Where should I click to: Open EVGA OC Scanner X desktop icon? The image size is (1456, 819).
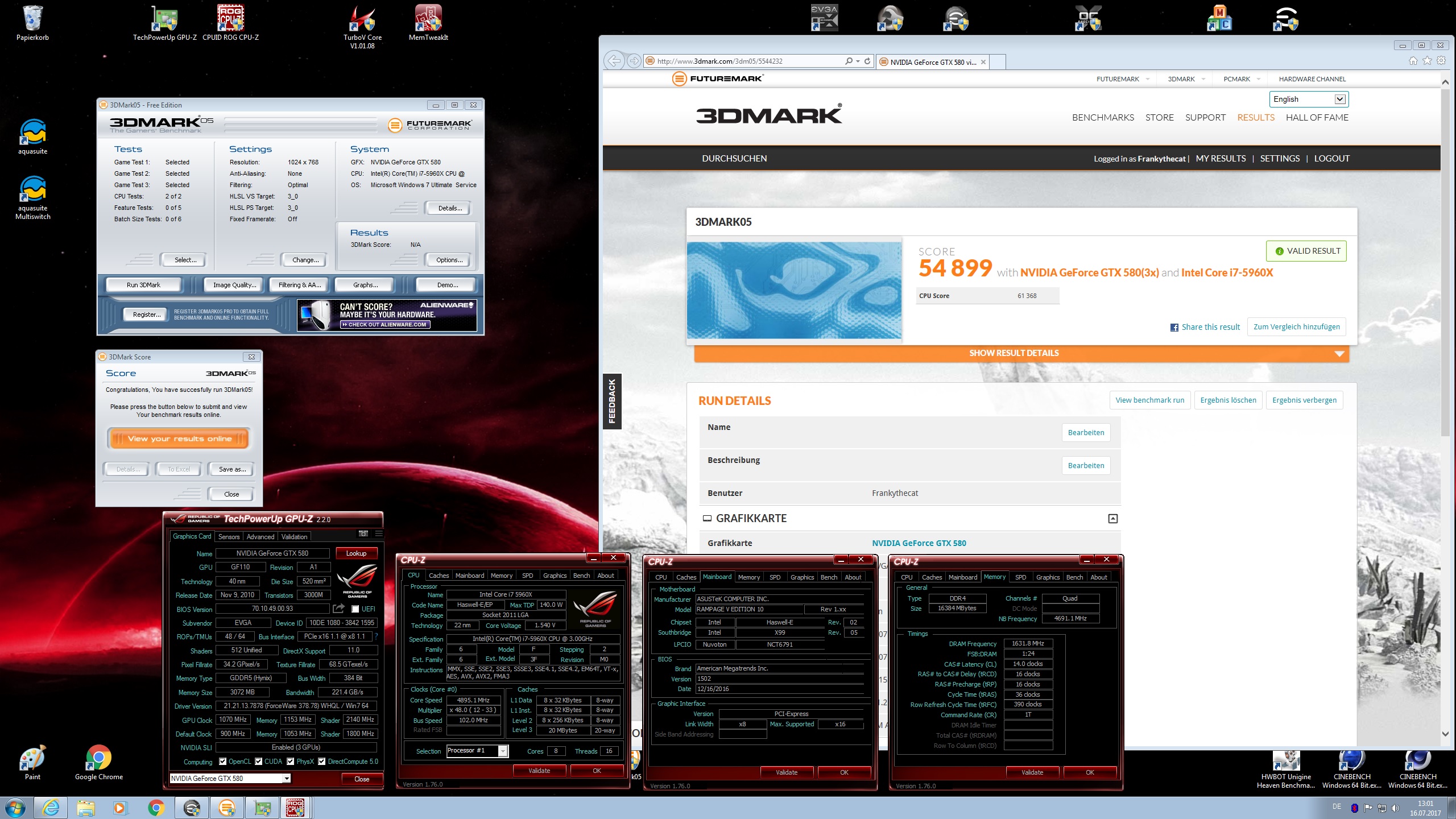(824, 18)
